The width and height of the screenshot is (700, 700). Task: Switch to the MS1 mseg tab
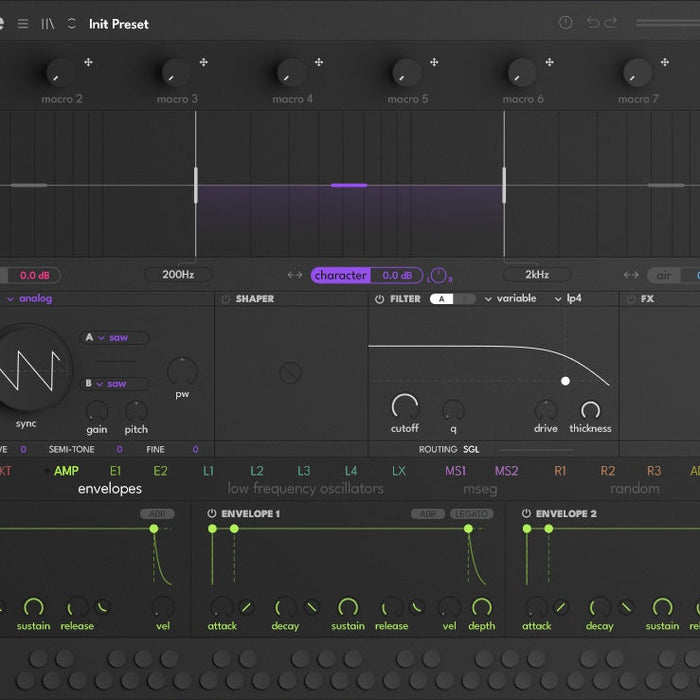point(455,471)
